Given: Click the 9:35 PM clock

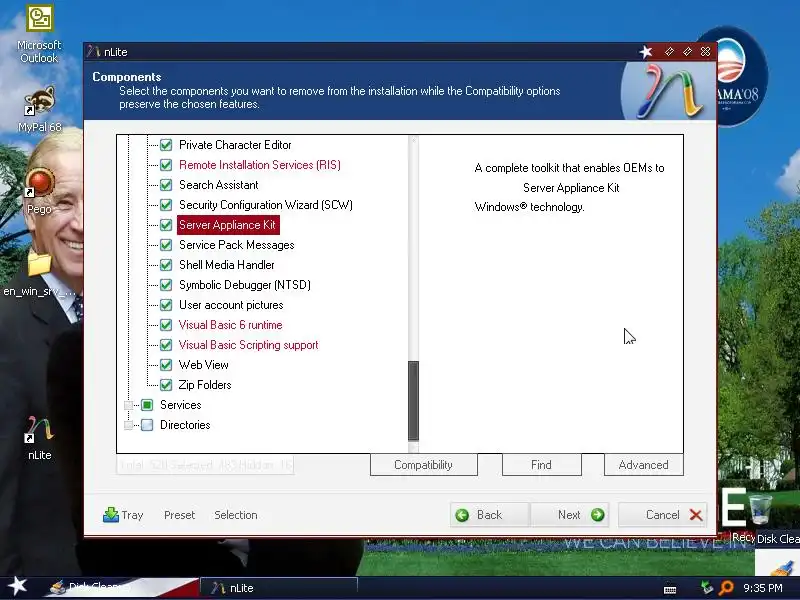Looking at the screenshot, I should tap(763, 588).
